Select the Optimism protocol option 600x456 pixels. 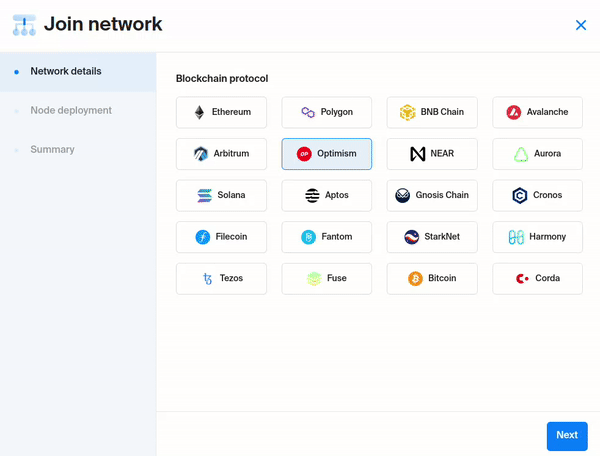point(327,154)
